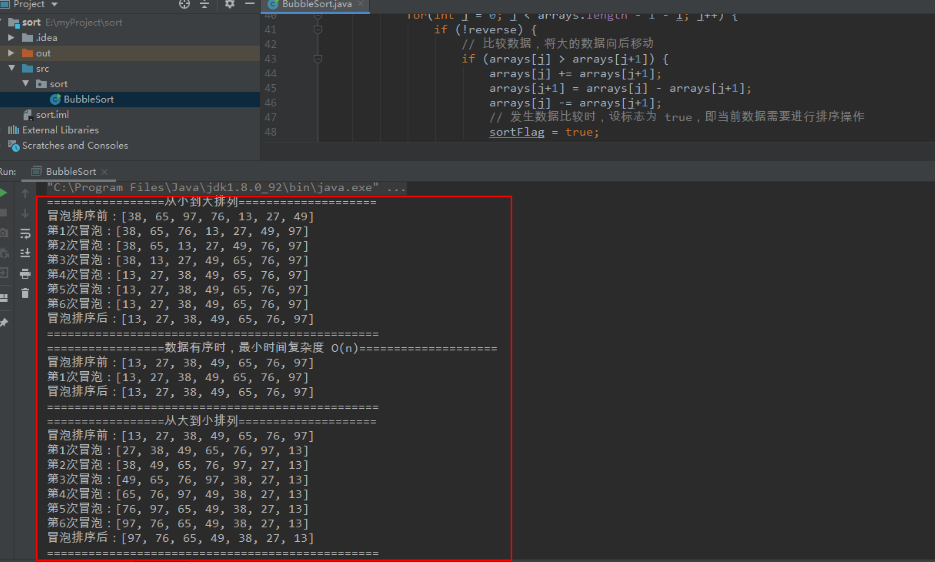Click the '数据有序时' O(n) header line
Screen dimensions: 935x562
pyautogui.click(x=272, y=348)
